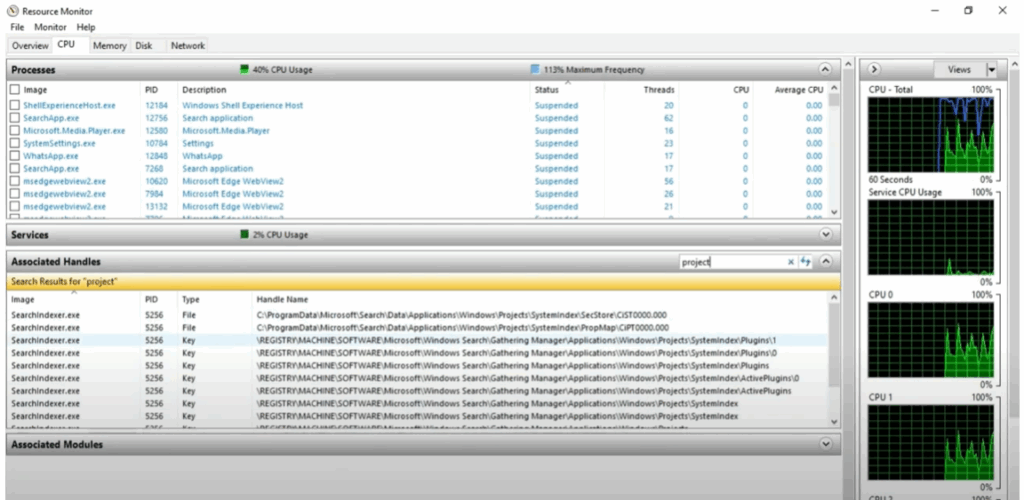Check the Microsoft.Media.Player.exe checkbox
The width and height of the screenshot is (1024, 500).
click(x=15, y=131)
